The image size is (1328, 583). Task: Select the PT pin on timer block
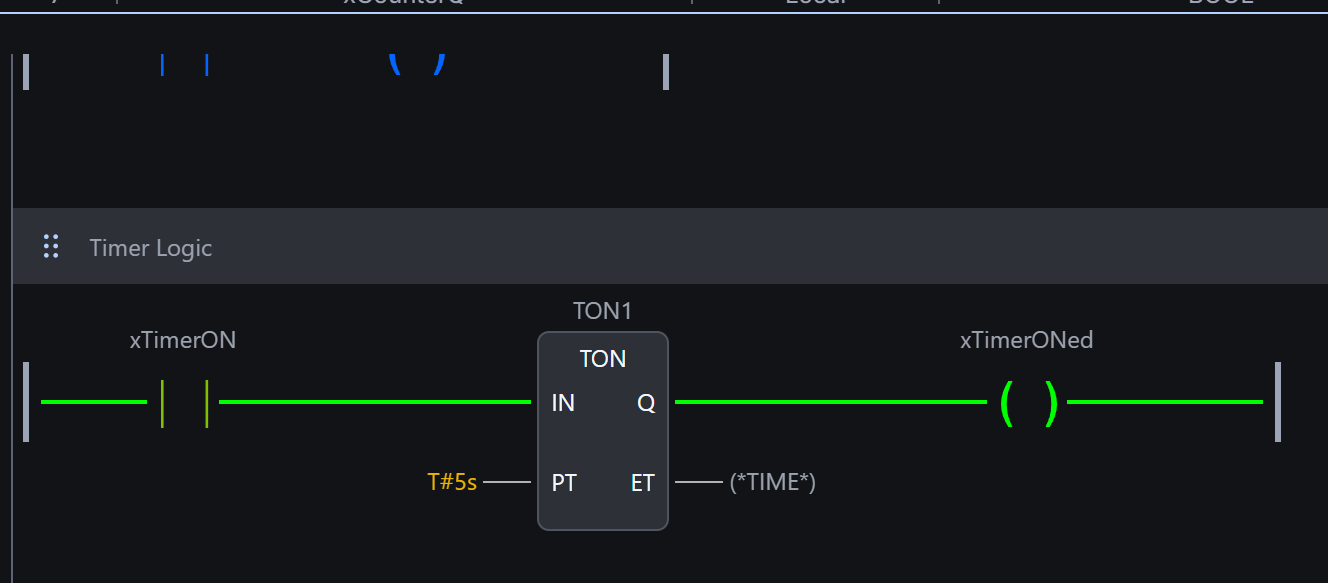point(564,483)
